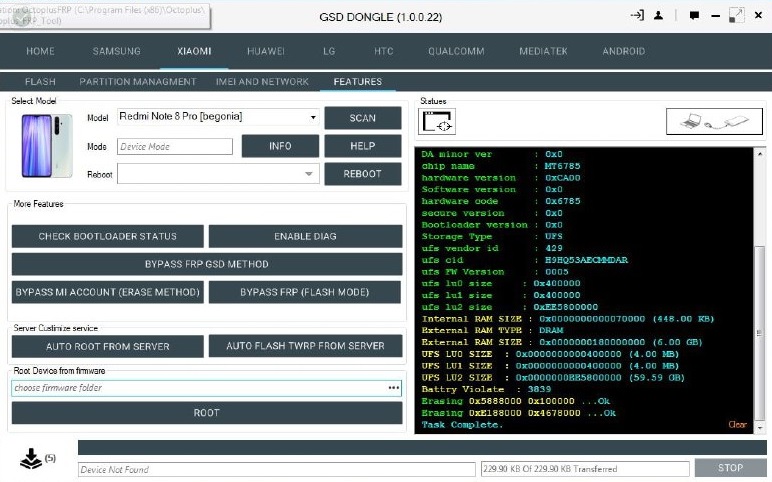Click the log scrollbar down arrow

[760, 428]
